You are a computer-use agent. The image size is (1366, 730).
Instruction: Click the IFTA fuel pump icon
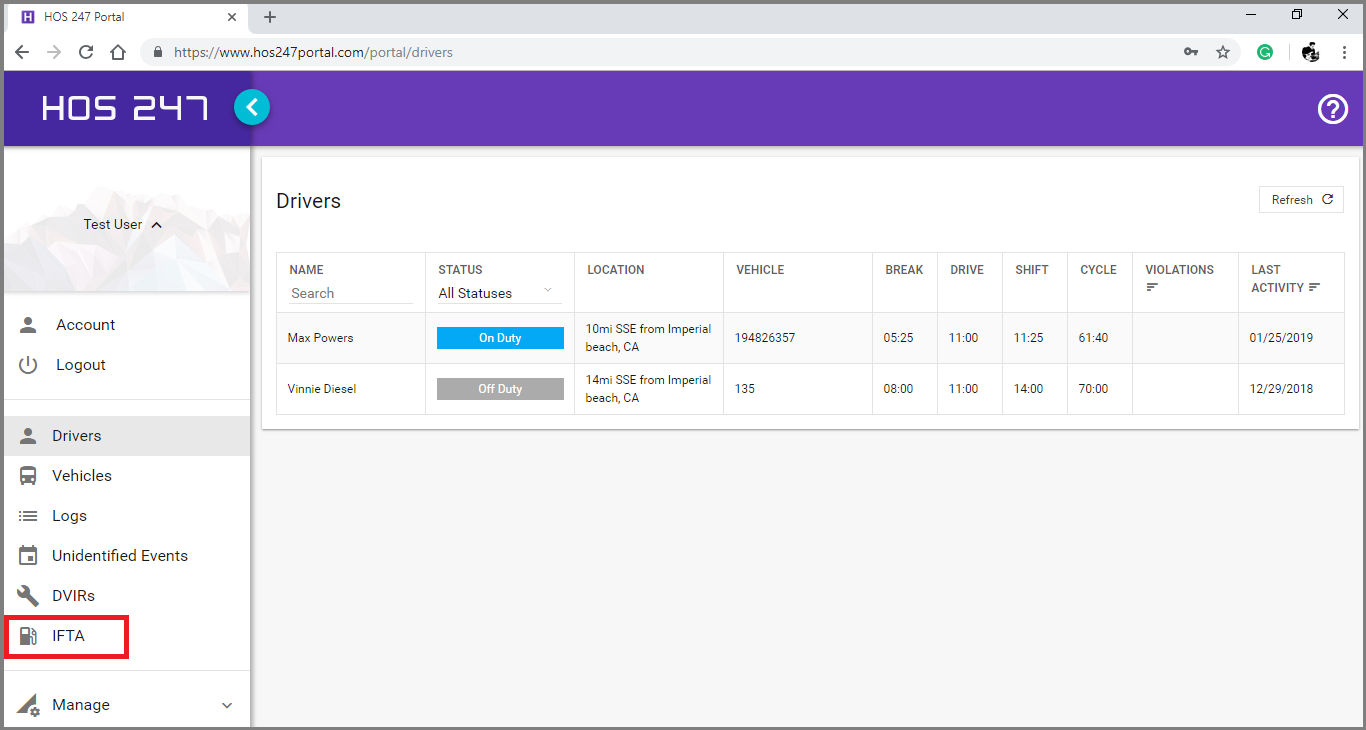click(x=28, y=636)
